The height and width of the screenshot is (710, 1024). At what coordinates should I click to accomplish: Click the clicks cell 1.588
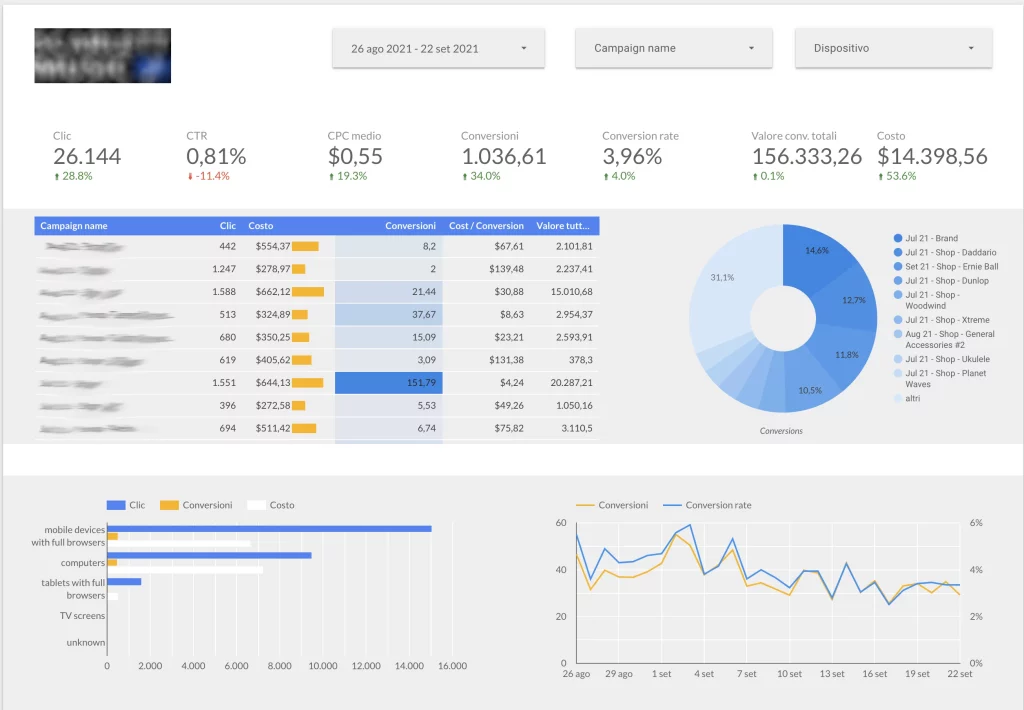(224, 291)
